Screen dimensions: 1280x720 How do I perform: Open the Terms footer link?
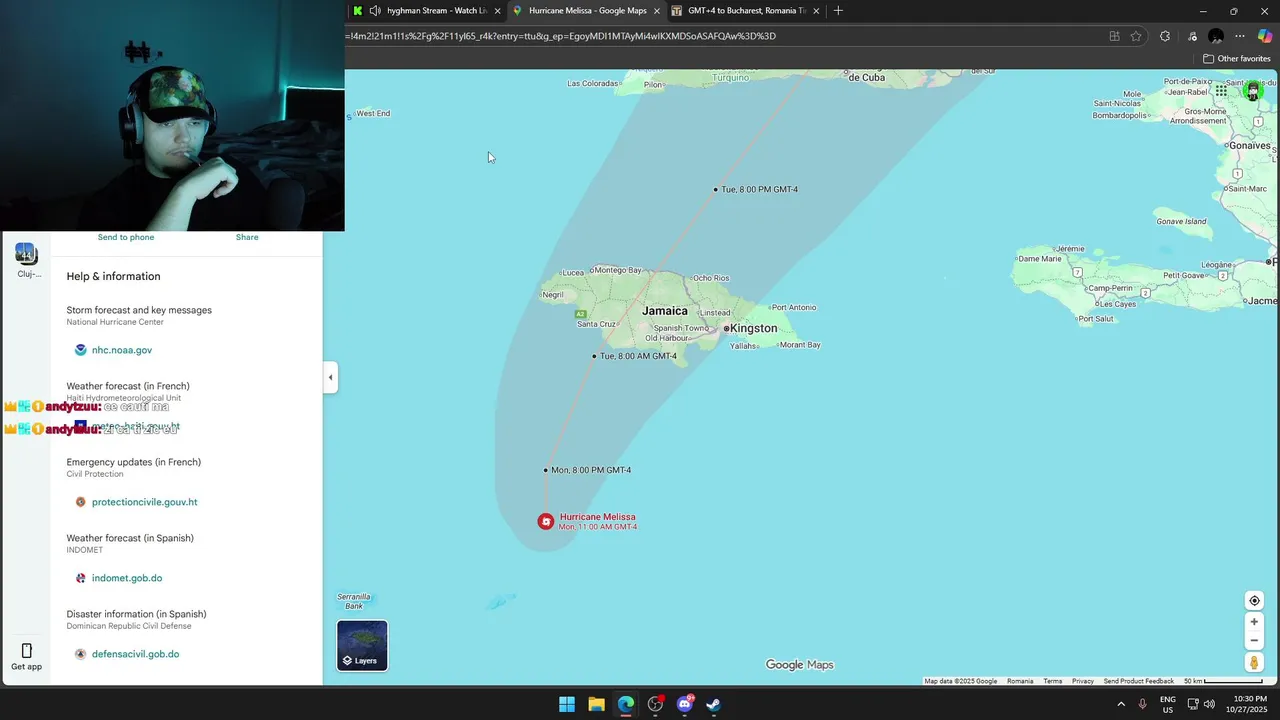pyautogui.click(x=1053, y=681)
